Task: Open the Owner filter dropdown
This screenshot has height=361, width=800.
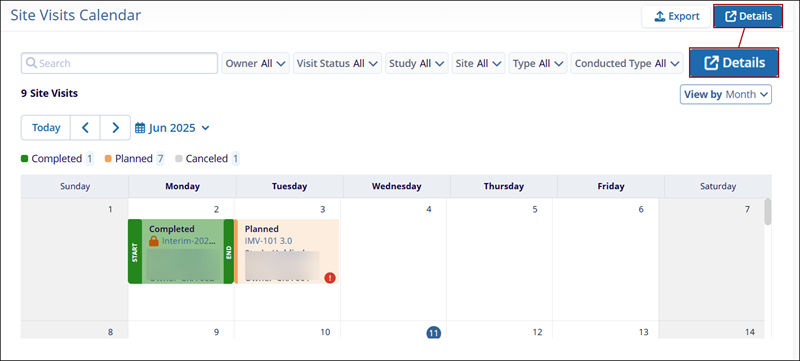Action: point(256,63)
